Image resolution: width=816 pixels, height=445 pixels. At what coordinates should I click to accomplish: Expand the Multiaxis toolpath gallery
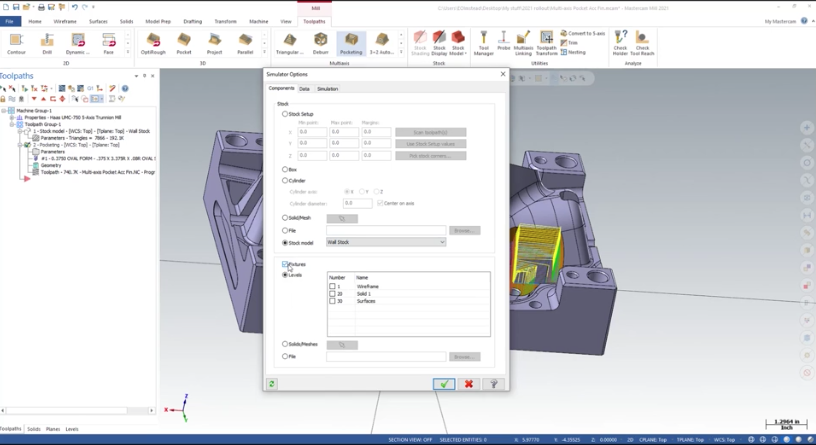point(401,52)
